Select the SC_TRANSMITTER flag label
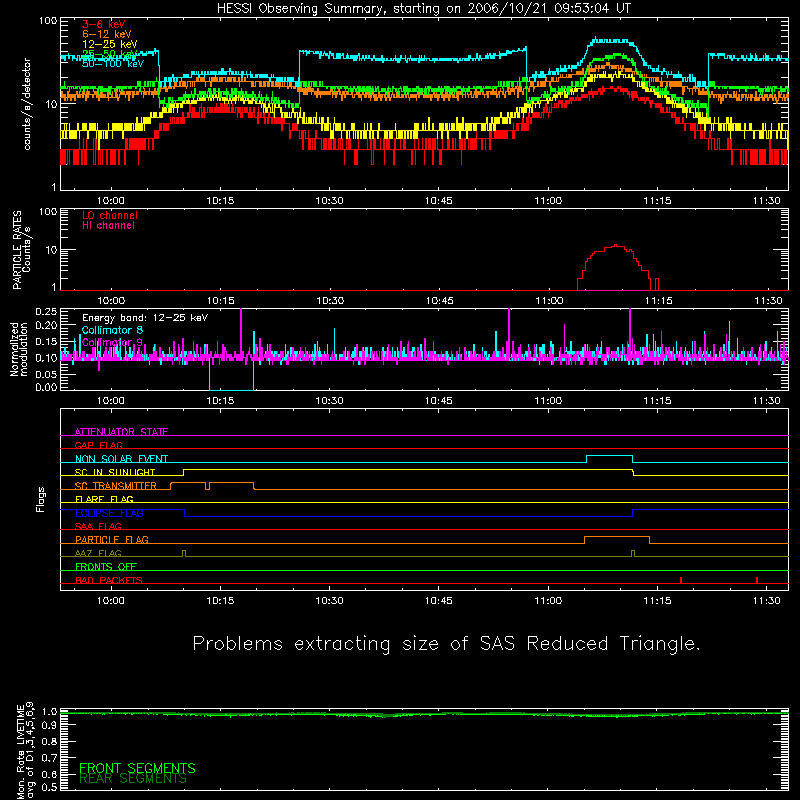 tap(116, 486)
